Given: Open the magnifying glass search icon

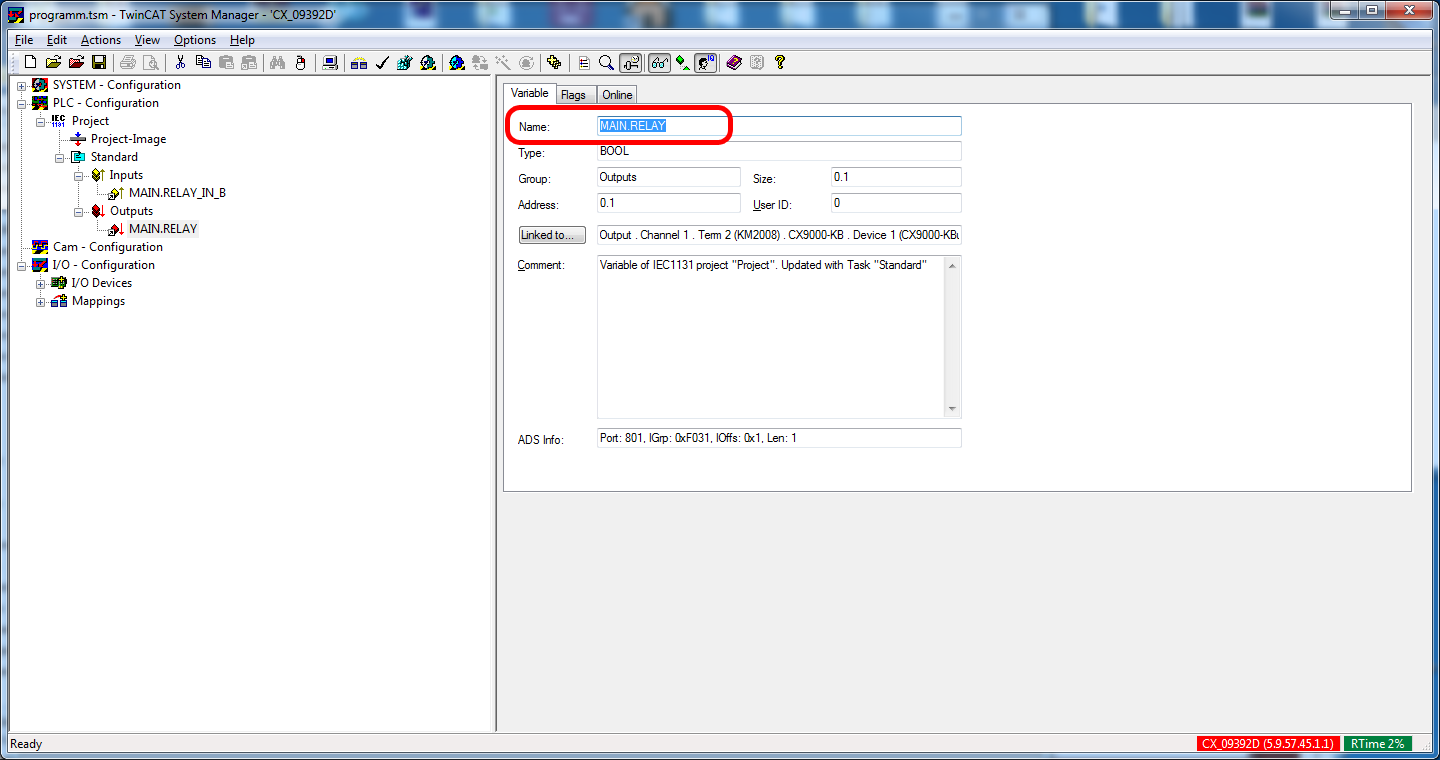Looking at the screenshot, I should click(x=606, y=63).
